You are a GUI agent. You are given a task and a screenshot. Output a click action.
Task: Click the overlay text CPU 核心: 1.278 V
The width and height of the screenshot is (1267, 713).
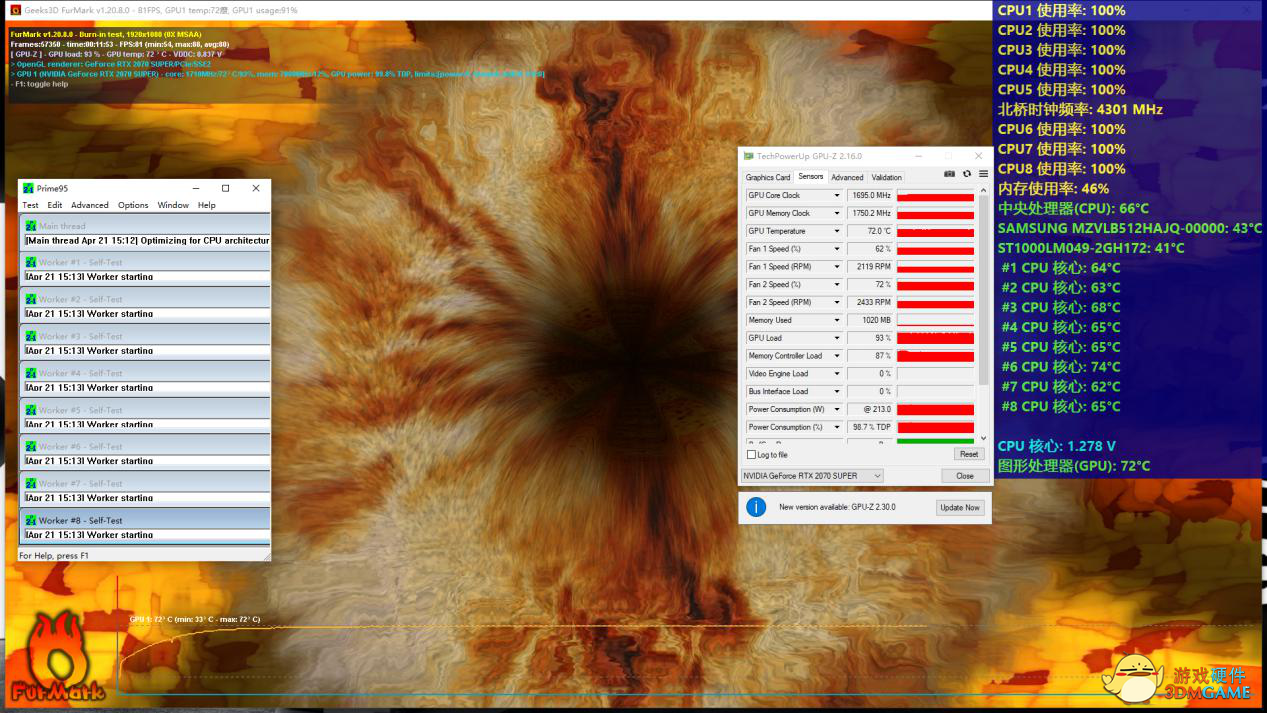point(1056,446)
